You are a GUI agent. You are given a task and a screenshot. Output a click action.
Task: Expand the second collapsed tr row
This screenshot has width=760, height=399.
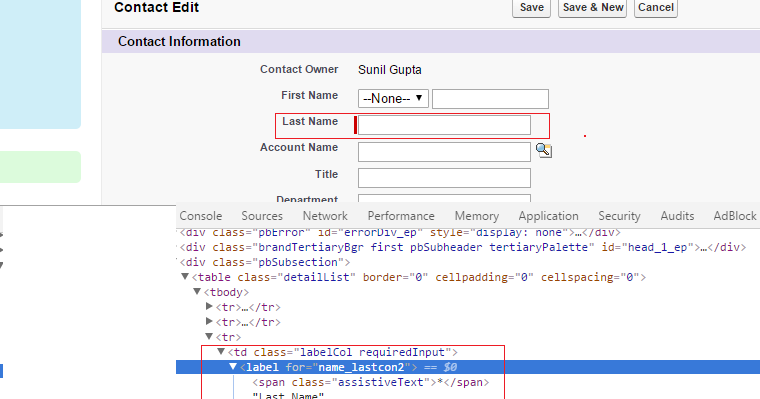(209, 321)
